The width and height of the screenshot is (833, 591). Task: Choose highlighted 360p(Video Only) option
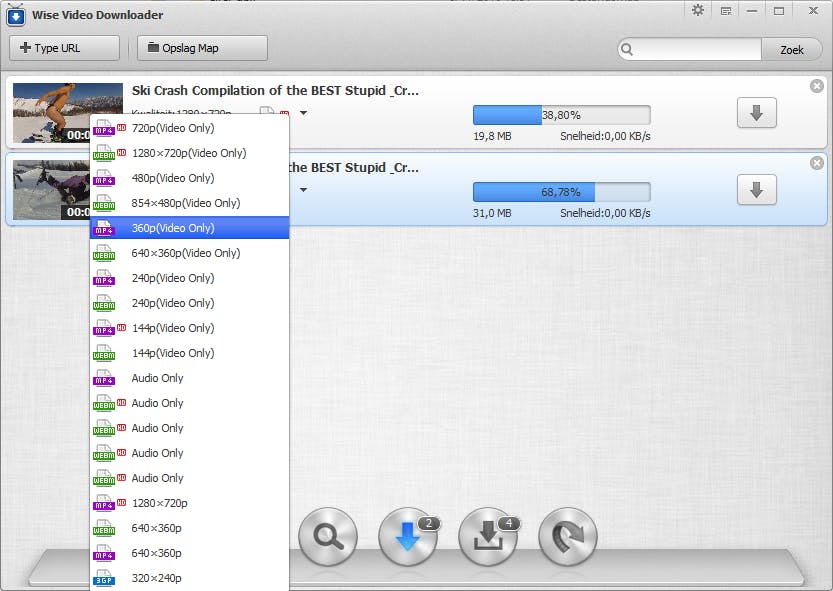point(190,228)
